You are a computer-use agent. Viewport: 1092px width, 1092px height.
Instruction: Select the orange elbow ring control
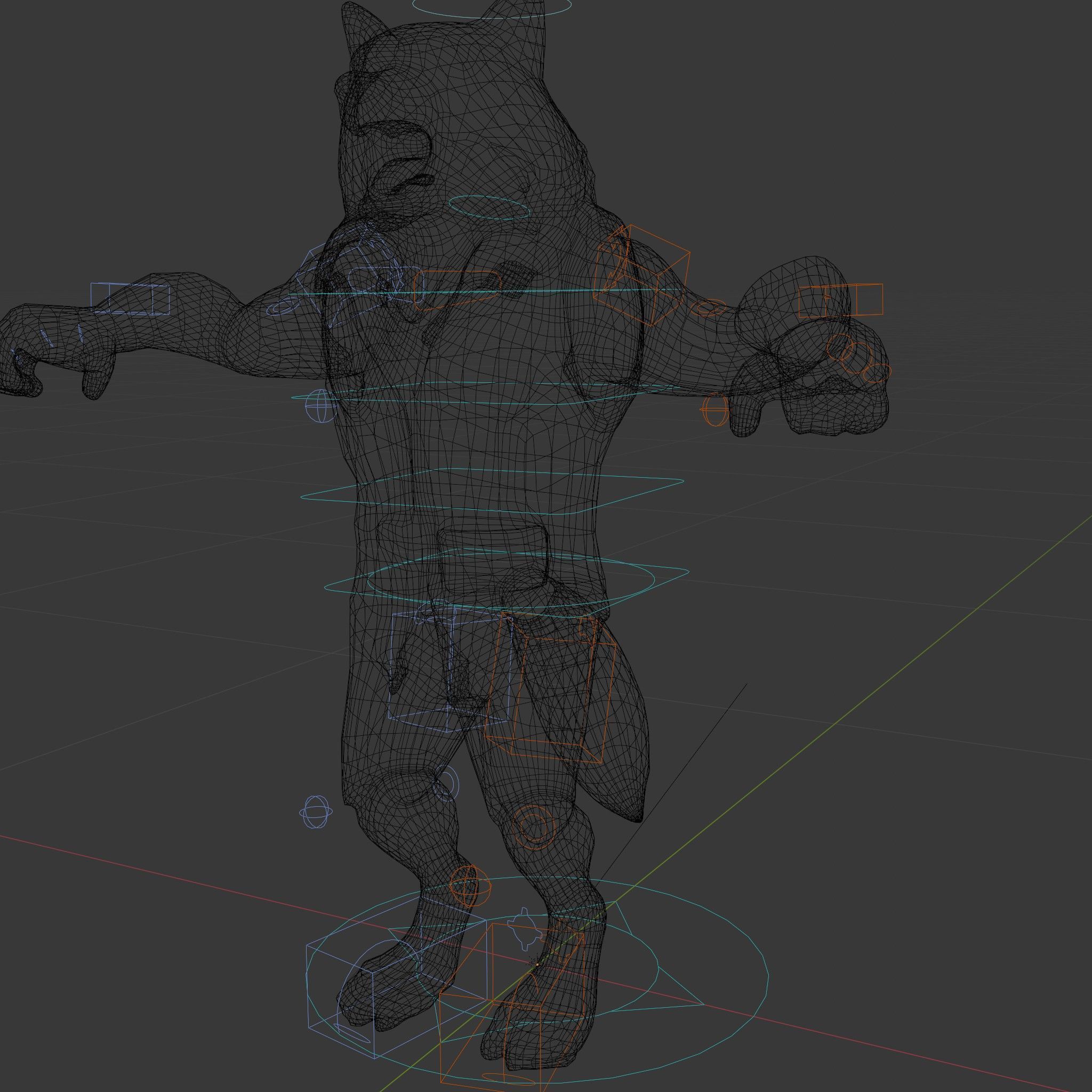[x=709, y=309]
